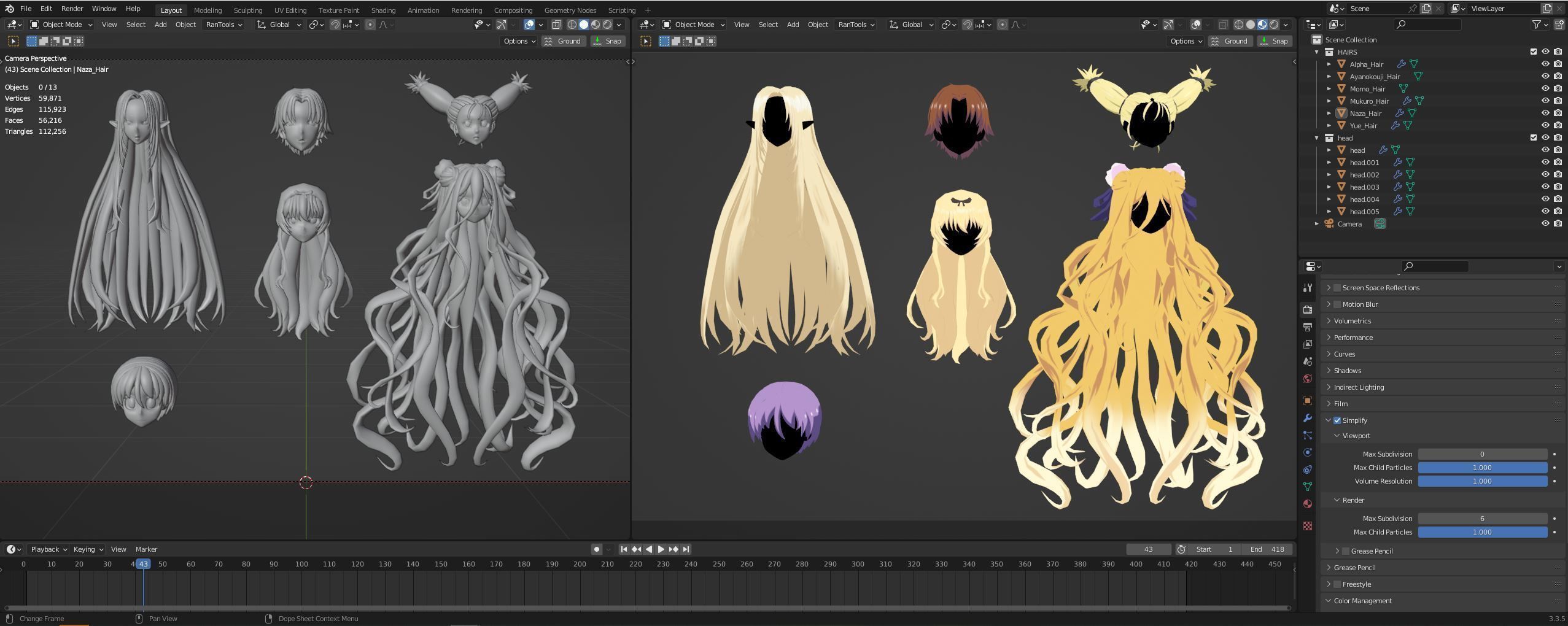Click the Snap button in right viewport
Viewport: 1568px width, 626px height.
tap(1274, 41)
